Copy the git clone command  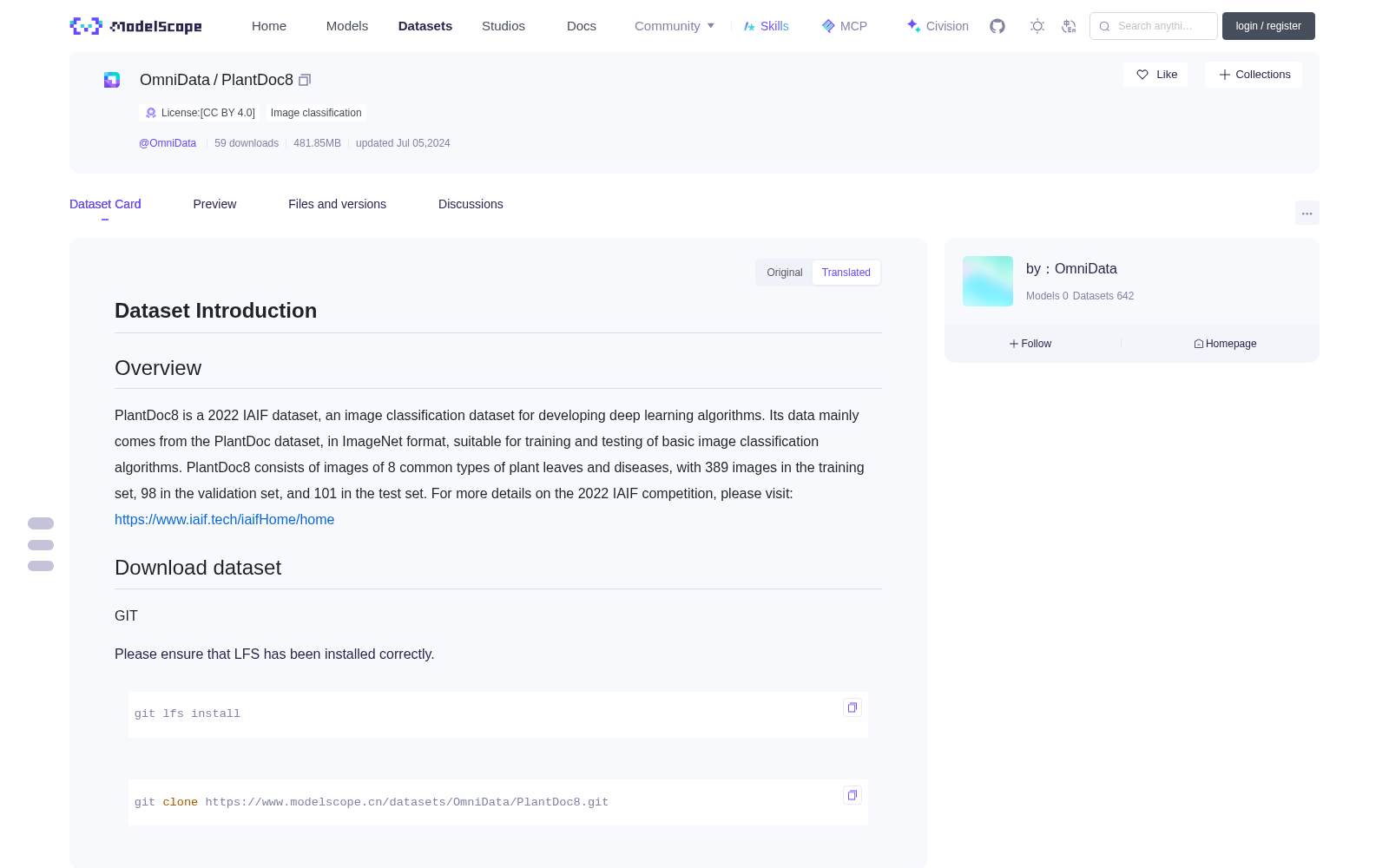point(852,795)
